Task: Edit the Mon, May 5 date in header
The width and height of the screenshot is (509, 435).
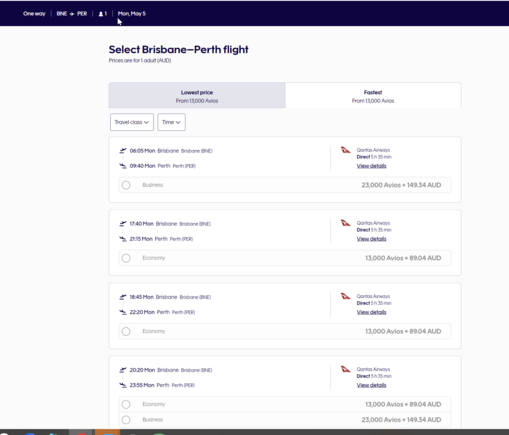Action: point(132,14)
